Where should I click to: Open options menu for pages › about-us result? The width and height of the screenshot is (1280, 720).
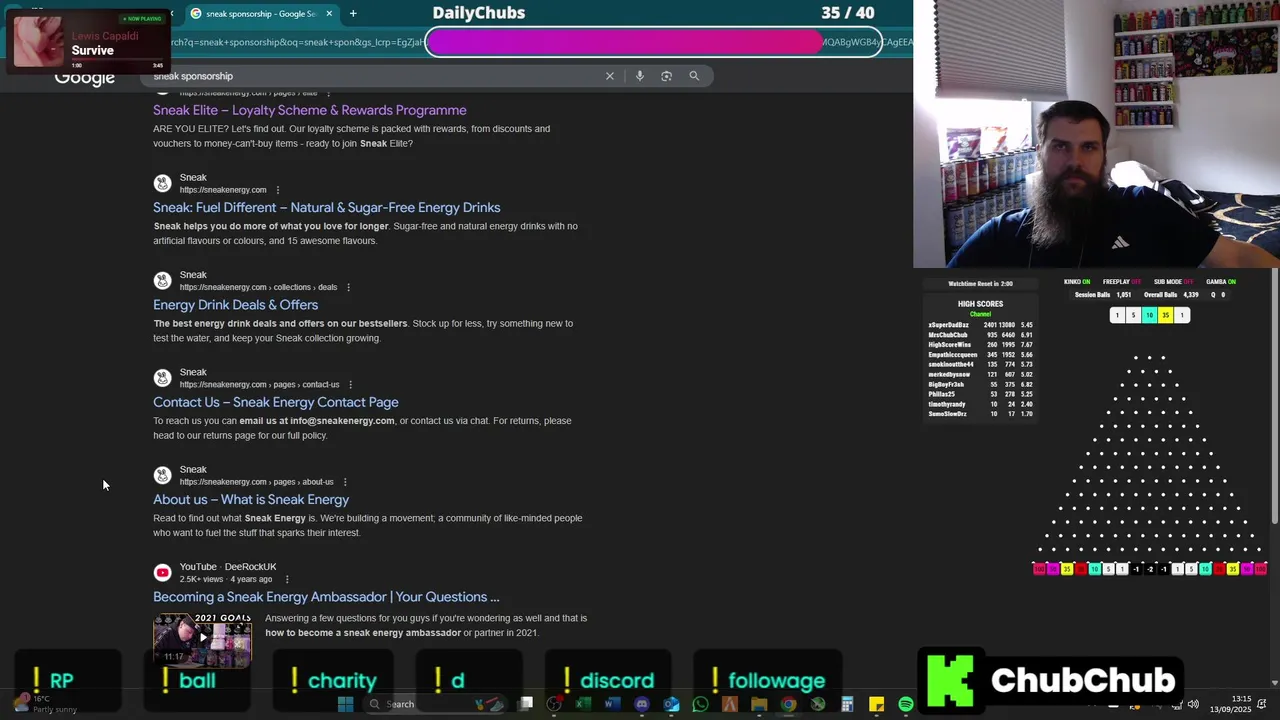345,482
